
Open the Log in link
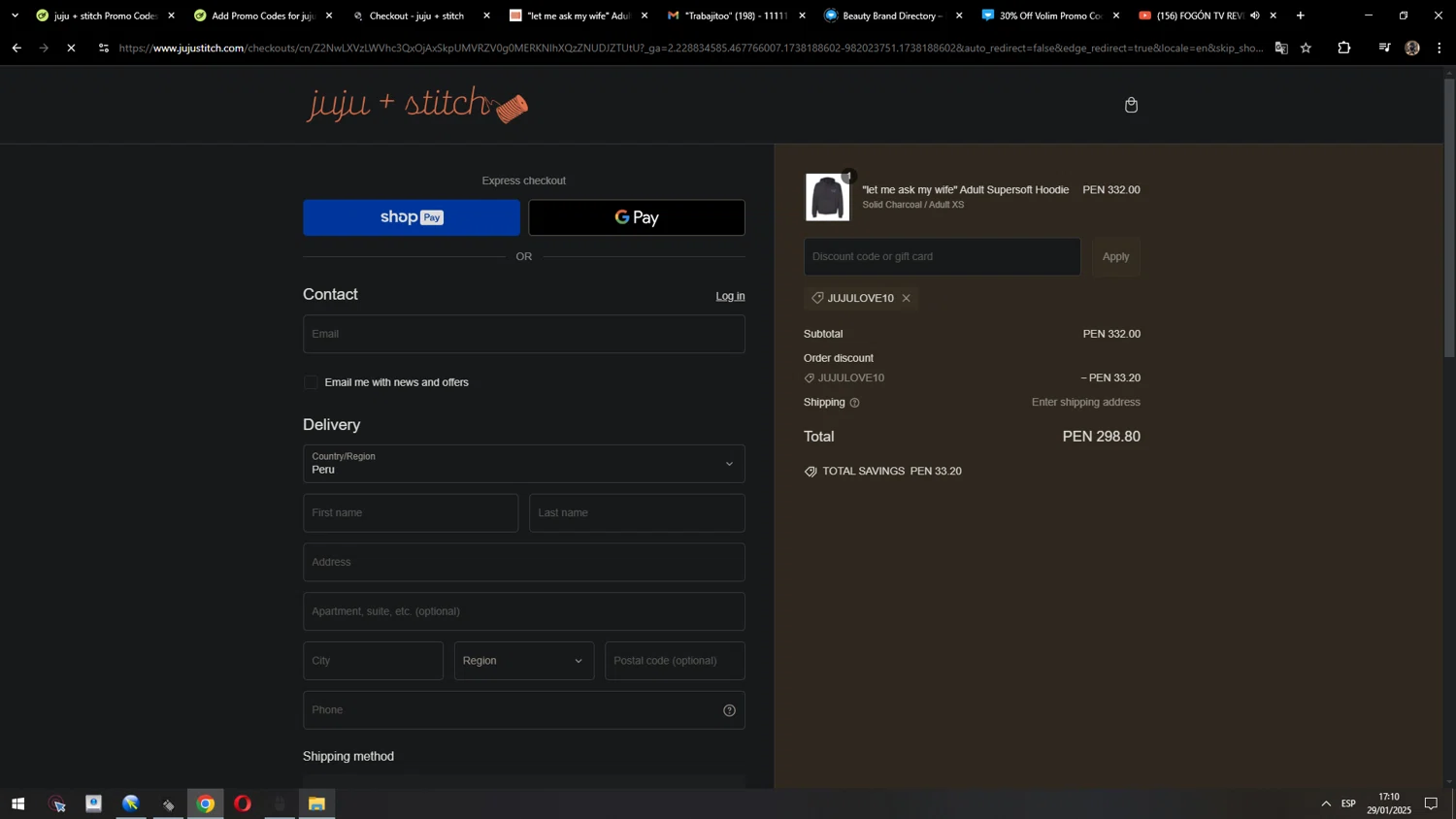(x=730, y=296)
